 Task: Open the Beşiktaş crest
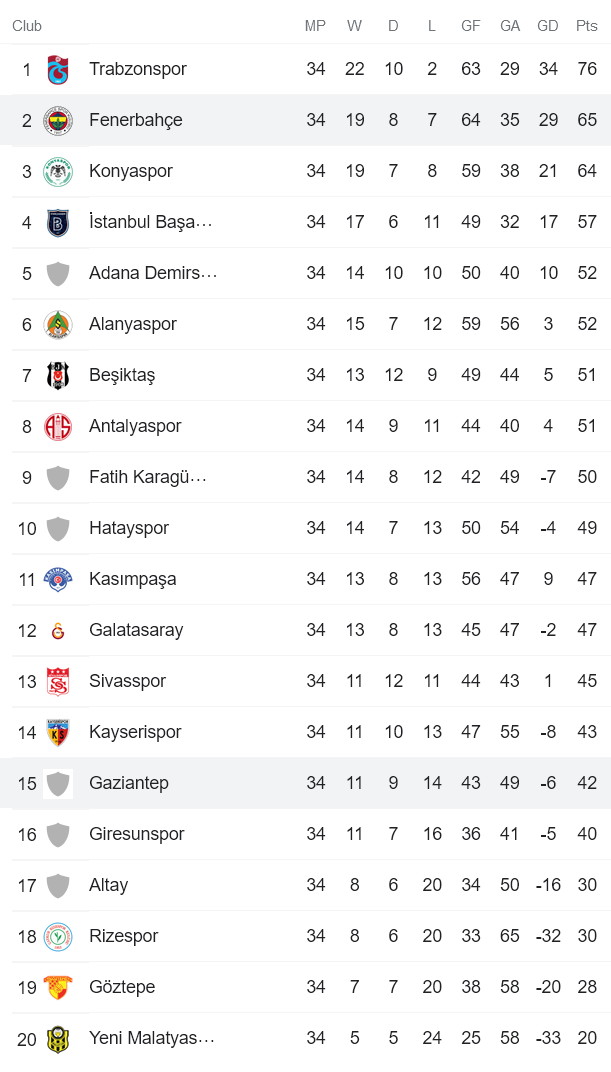click(x=57, y=375)
